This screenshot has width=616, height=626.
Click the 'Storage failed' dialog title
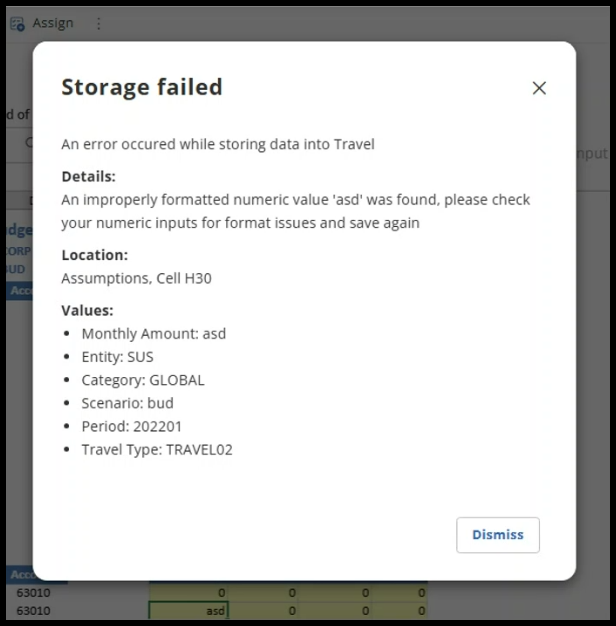click(x=142, y=87)
